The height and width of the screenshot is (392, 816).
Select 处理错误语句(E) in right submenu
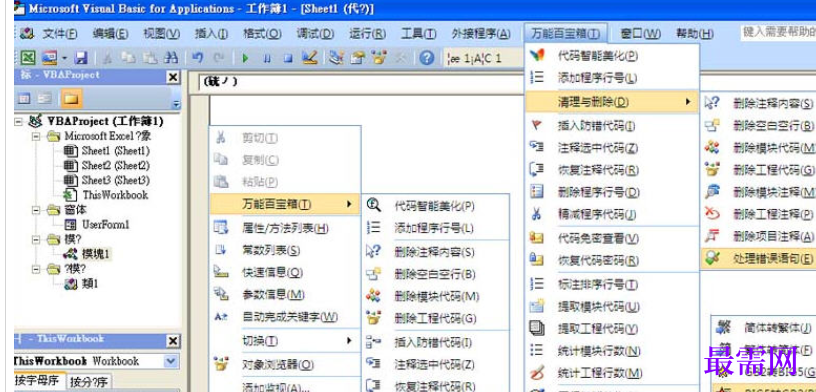pos(759,259)
